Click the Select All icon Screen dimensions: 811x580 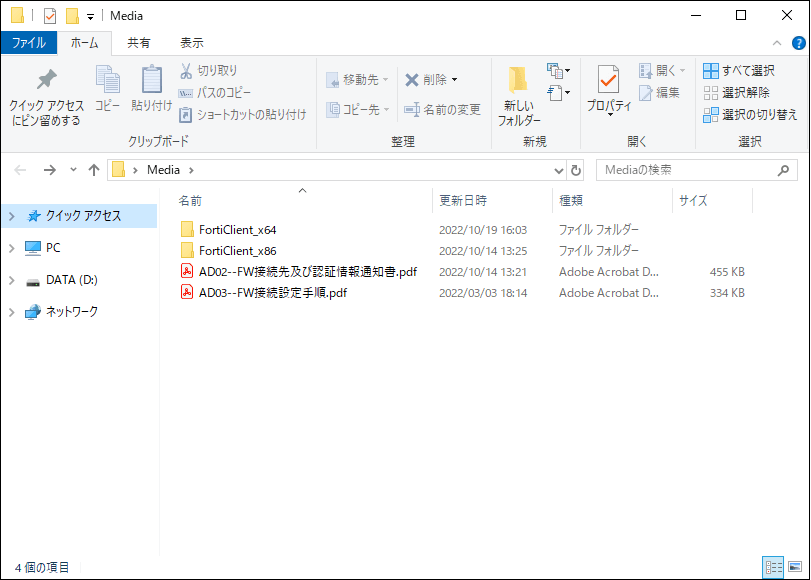tap(711, 71)
